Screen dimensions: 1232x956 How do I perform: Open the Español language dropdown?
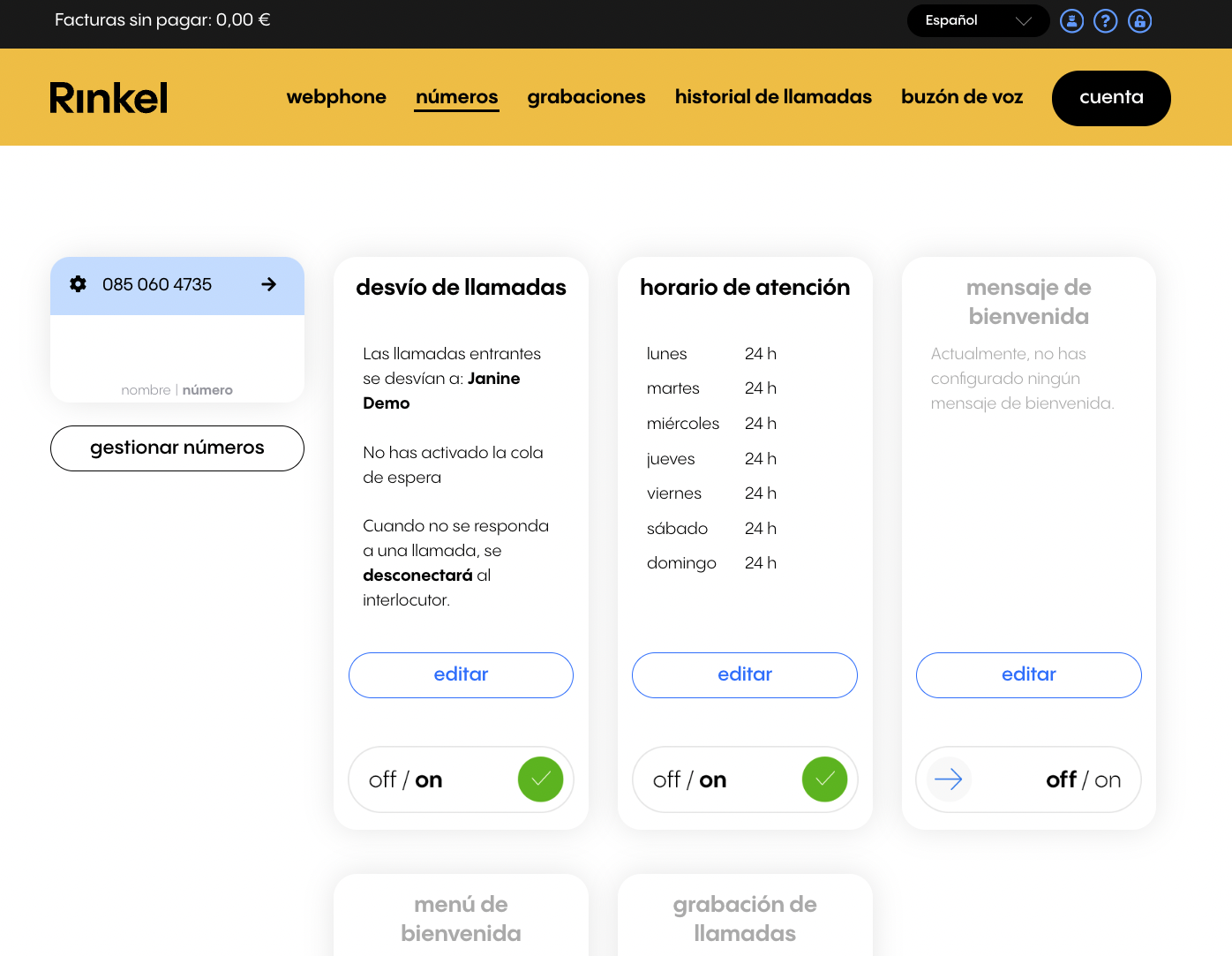tap(978, 20)
